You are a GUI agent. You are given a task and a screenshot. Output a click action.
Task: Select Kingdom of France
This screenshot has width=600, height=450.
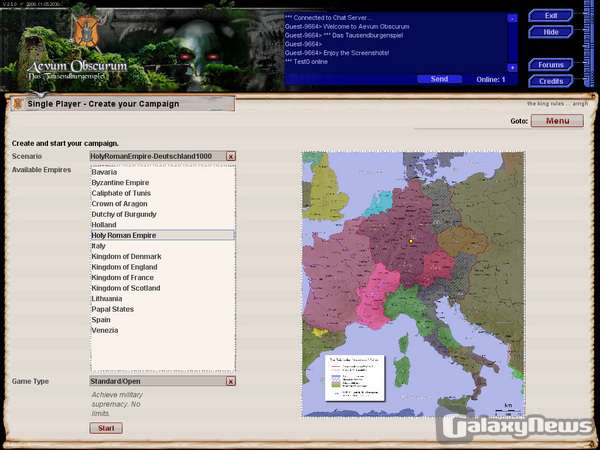[163, 277]
